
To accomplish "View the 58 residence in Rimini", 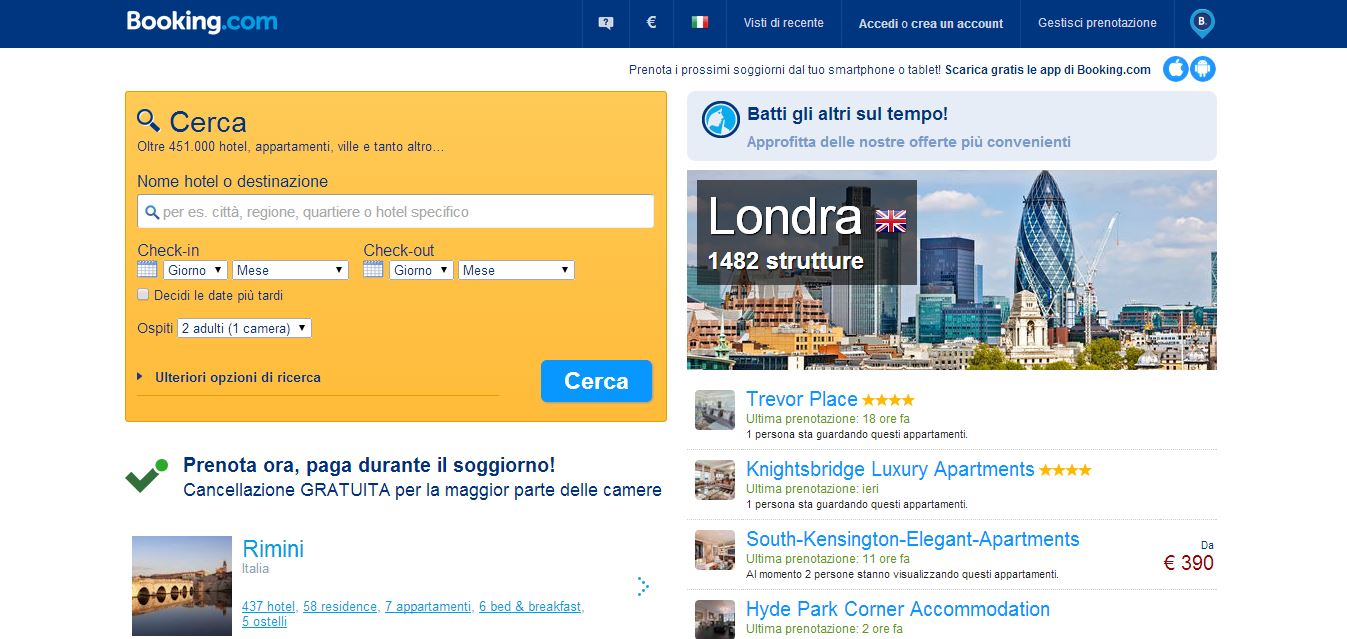I will tap(340, 607).
